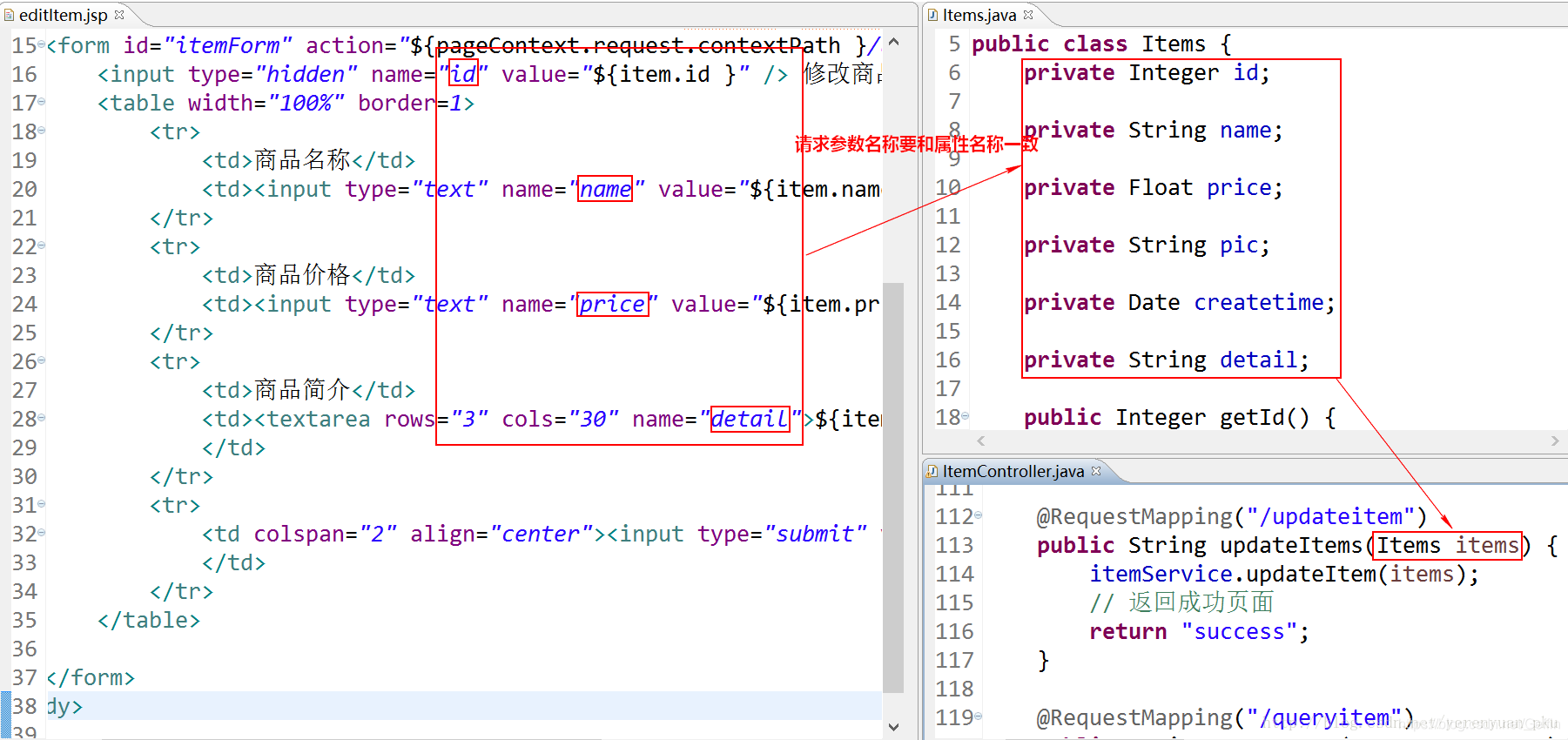Close the editItem.jsp tab with its X icon
The width and height of the screenshot is (1568, 740).
119,15
